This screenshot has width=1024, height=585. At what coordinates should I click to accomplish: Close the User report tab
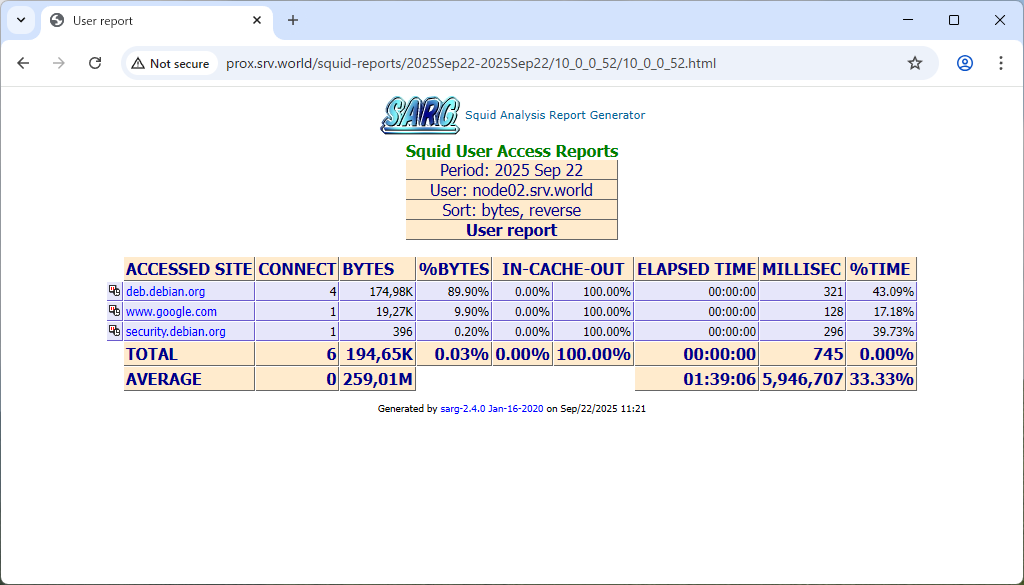(257, 20)
